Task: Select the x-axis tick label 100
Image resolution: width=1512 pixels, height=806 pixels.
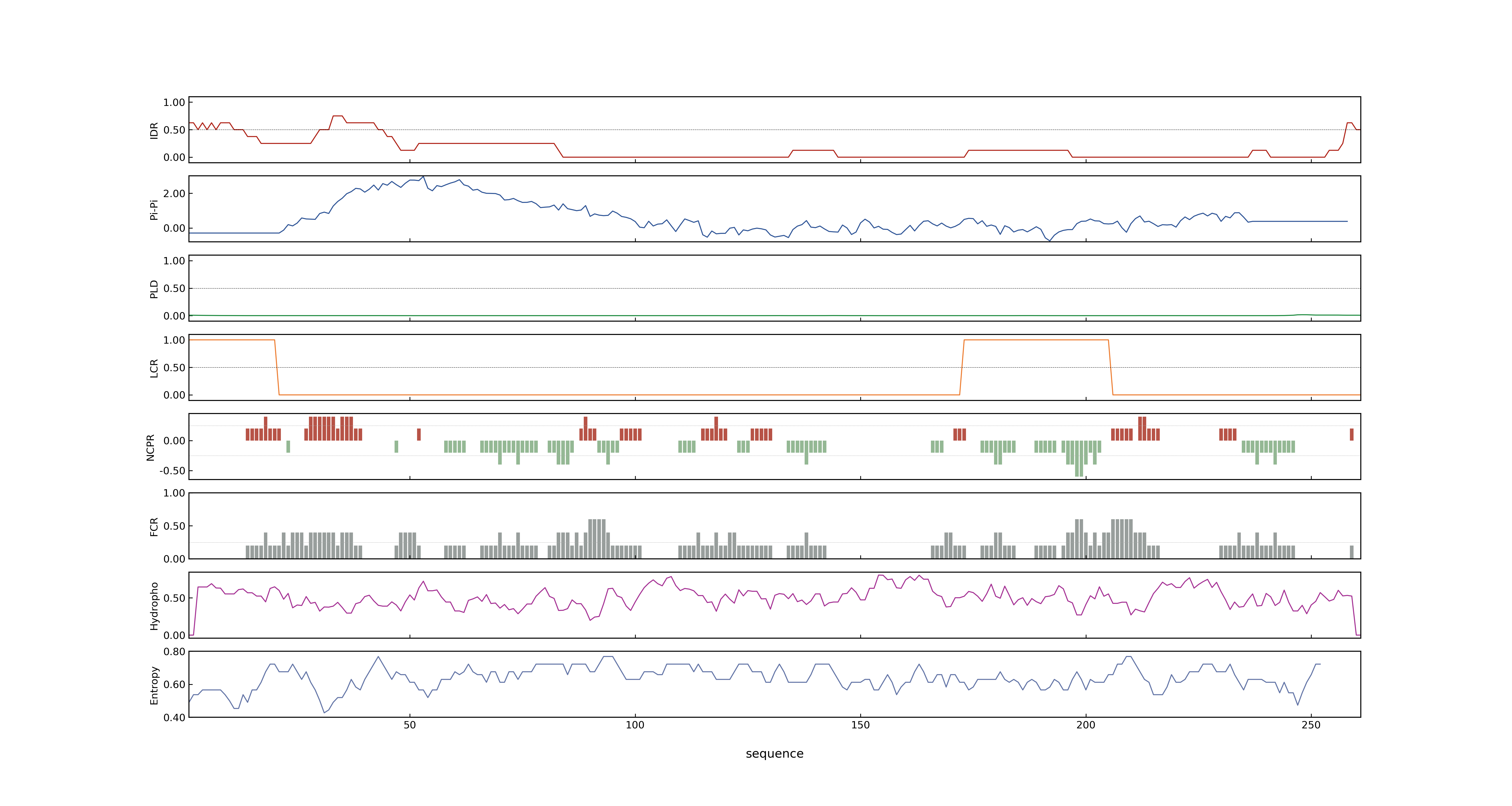Action: point(635,725)
